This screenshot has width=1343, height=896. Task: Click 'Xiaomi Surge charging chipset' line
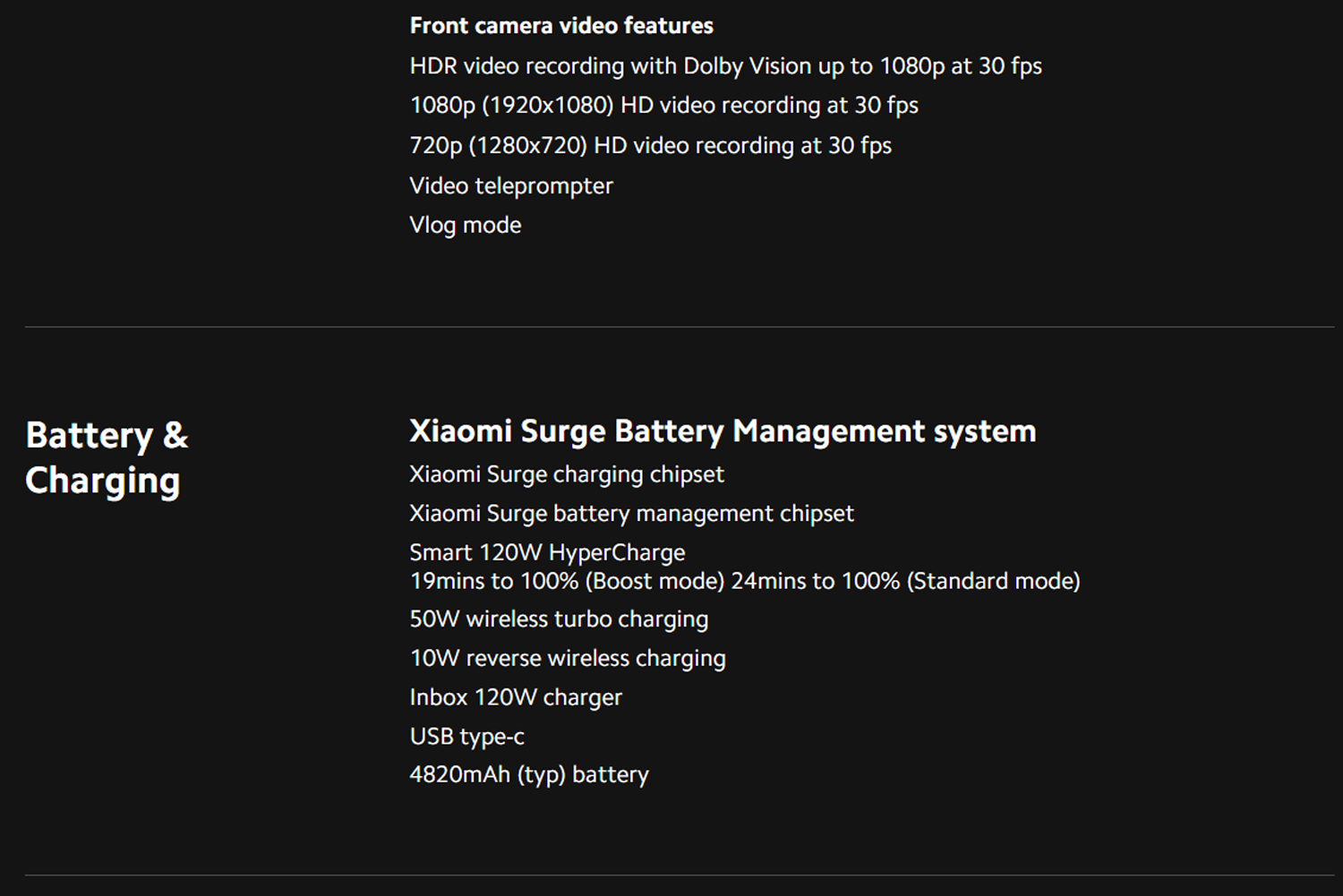(x=567, y=474)
